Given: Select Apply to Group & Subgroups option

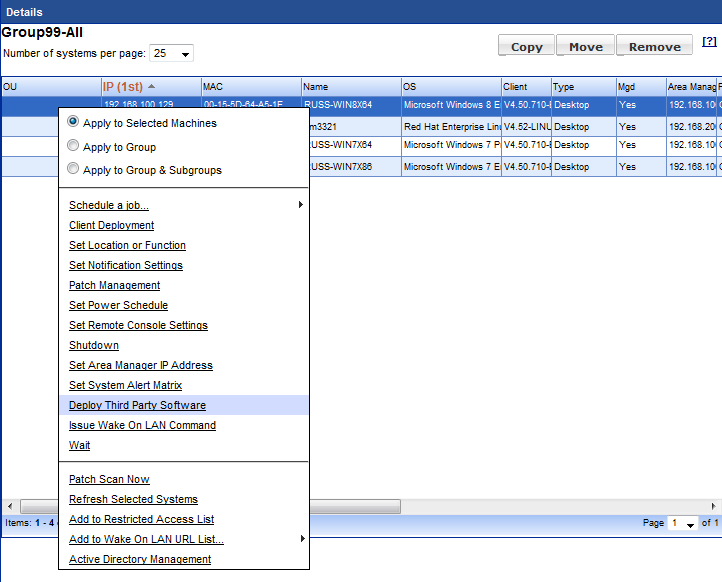Looking at the screenshot, I should (x=73, y=169).
